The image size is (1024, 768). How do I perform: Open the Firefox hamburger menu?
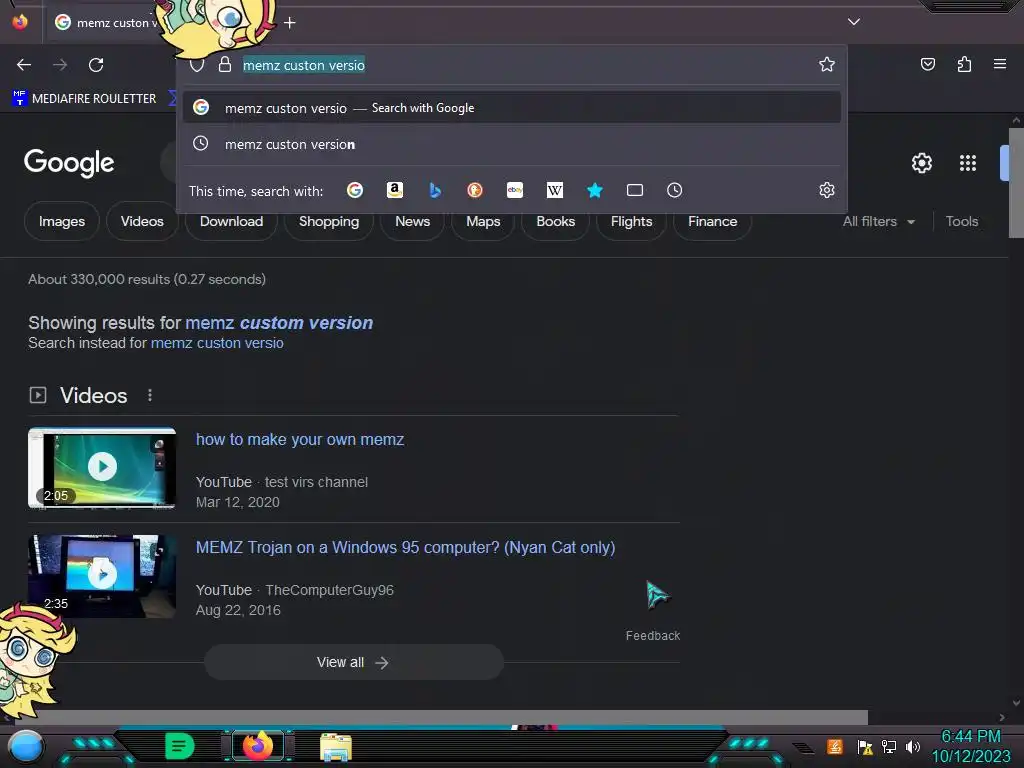tap(1000, 64)
